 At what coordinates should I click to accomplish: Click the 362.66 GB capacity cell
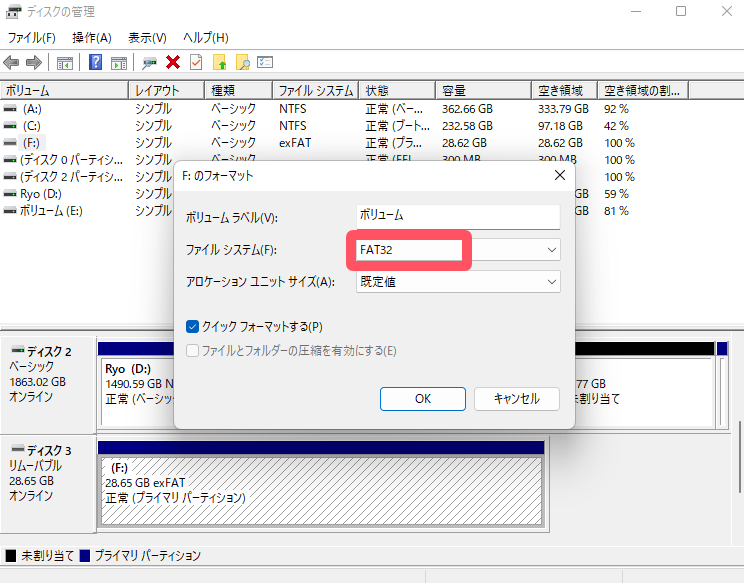467,109
